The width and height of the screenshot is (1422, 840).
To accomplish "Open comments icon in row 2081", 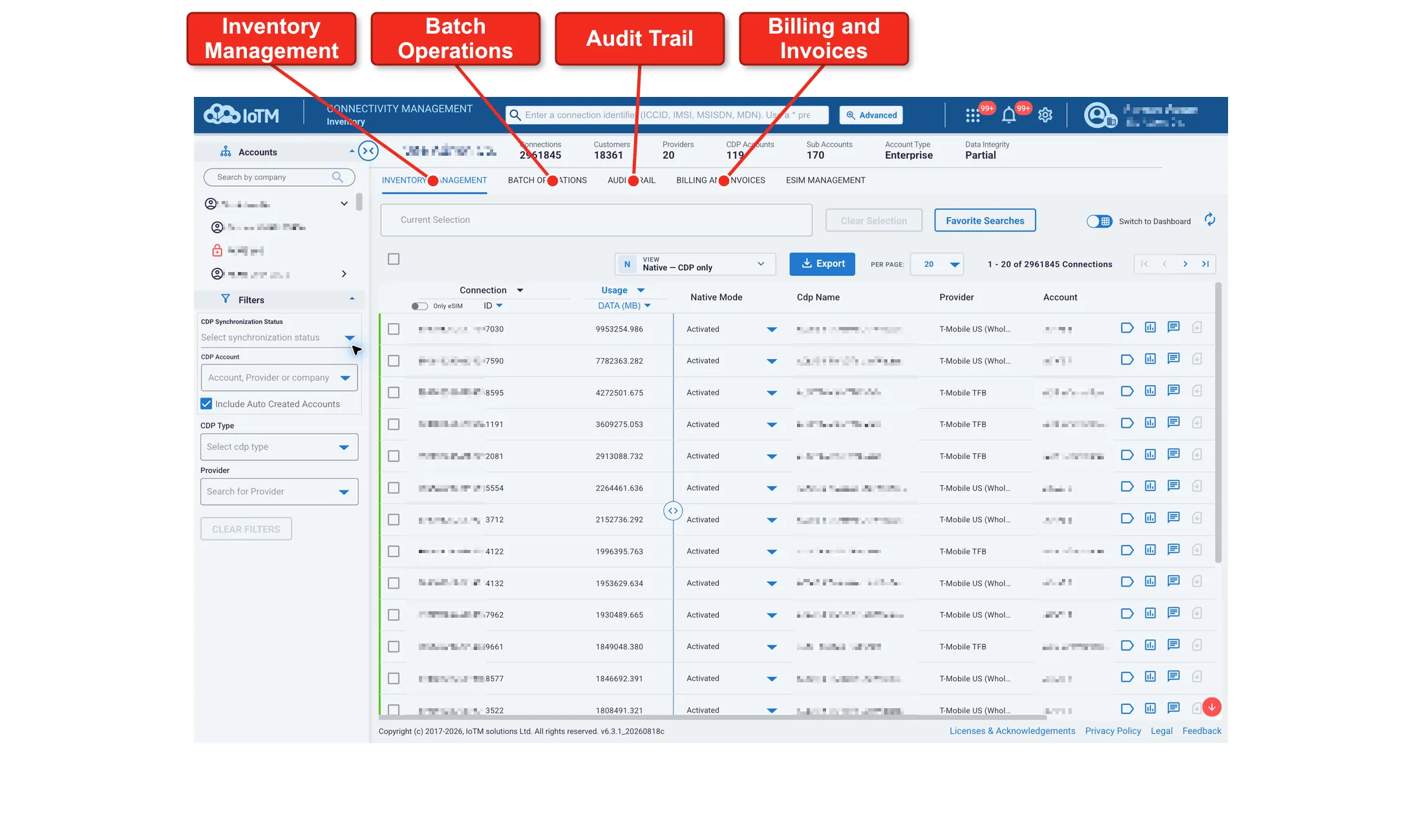I will pos(1174,454).
